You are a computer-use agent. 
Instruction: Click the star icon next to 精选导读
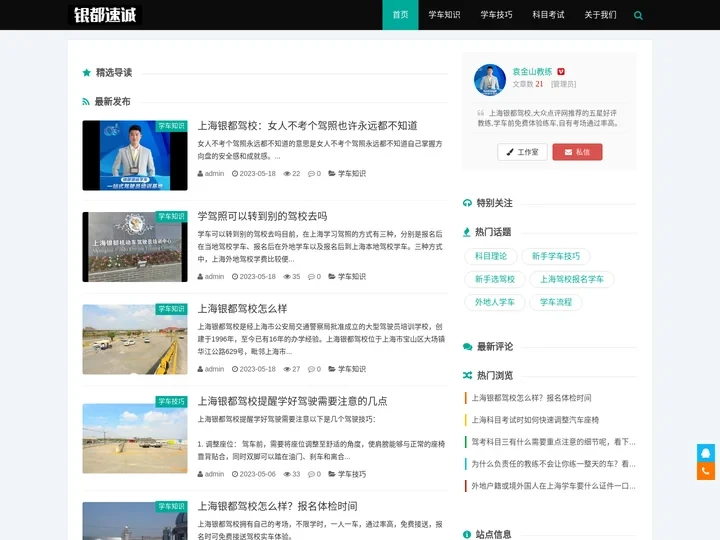tap(86, 73)
